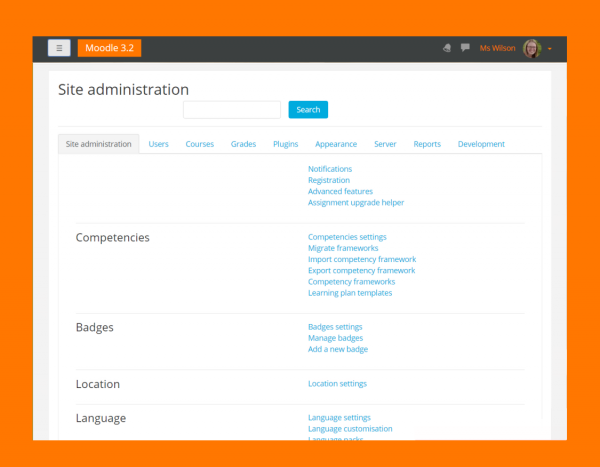Viewport: 600px width, 467px height.
Task: Switch to the Courses tab
Action: (200, 144)
